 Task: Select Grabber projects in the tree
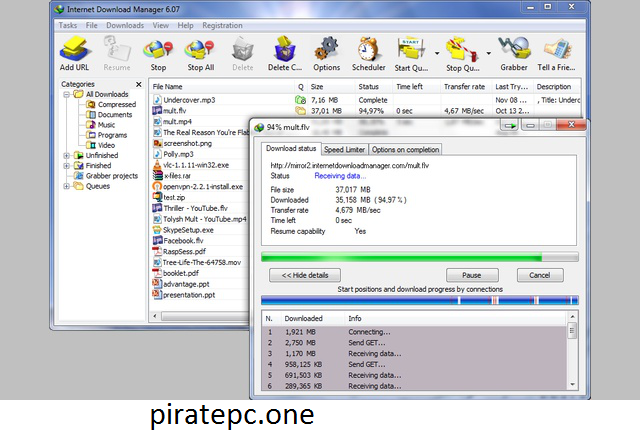(106, 176)
